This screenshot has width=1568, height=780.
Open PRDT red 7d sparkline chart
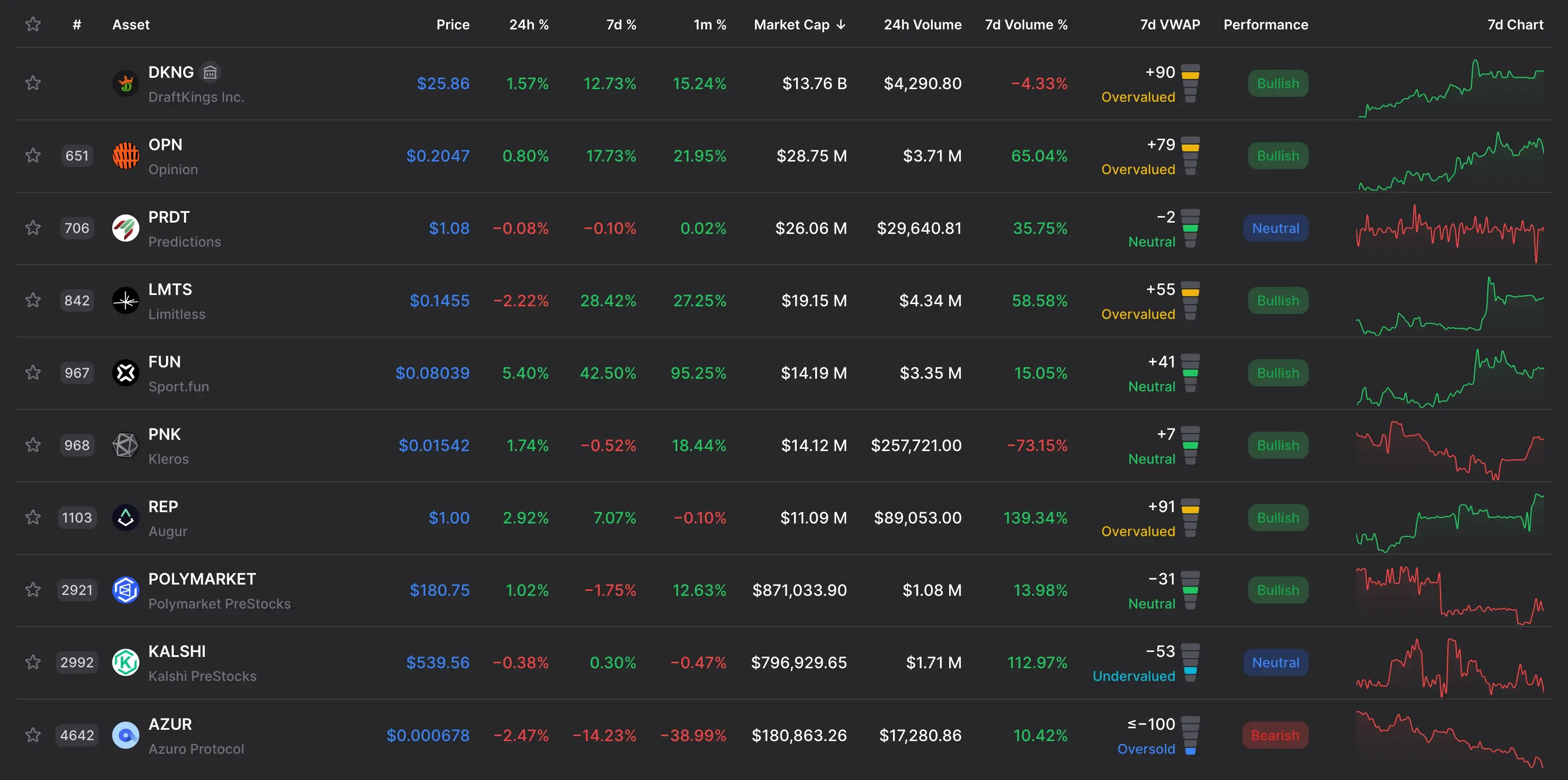[1450, 233]
